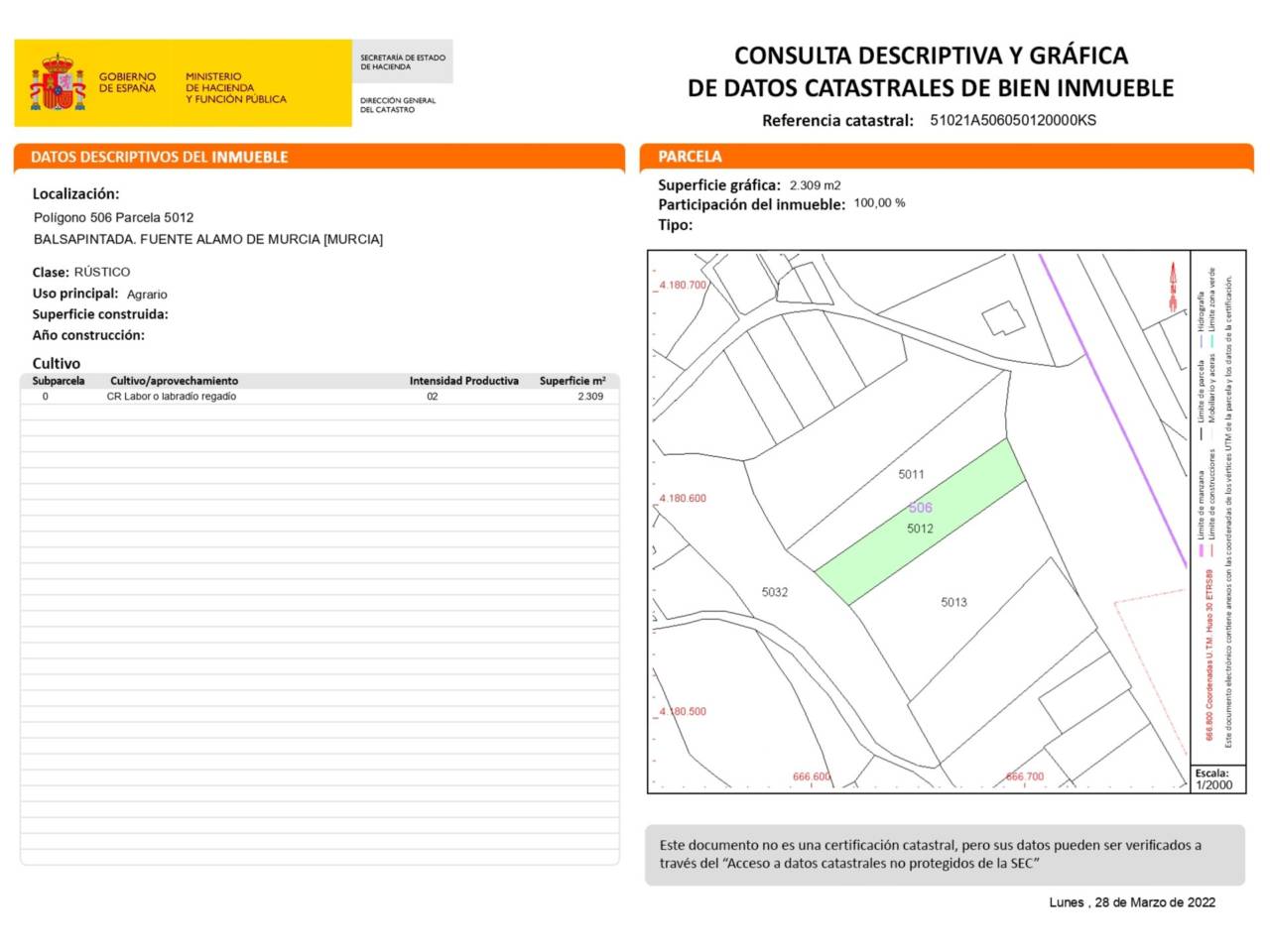The height and width of the screenshot is (952, 1270).
Task: Select the '2.309 m2' graphic surface value
Action: point(815,185)
